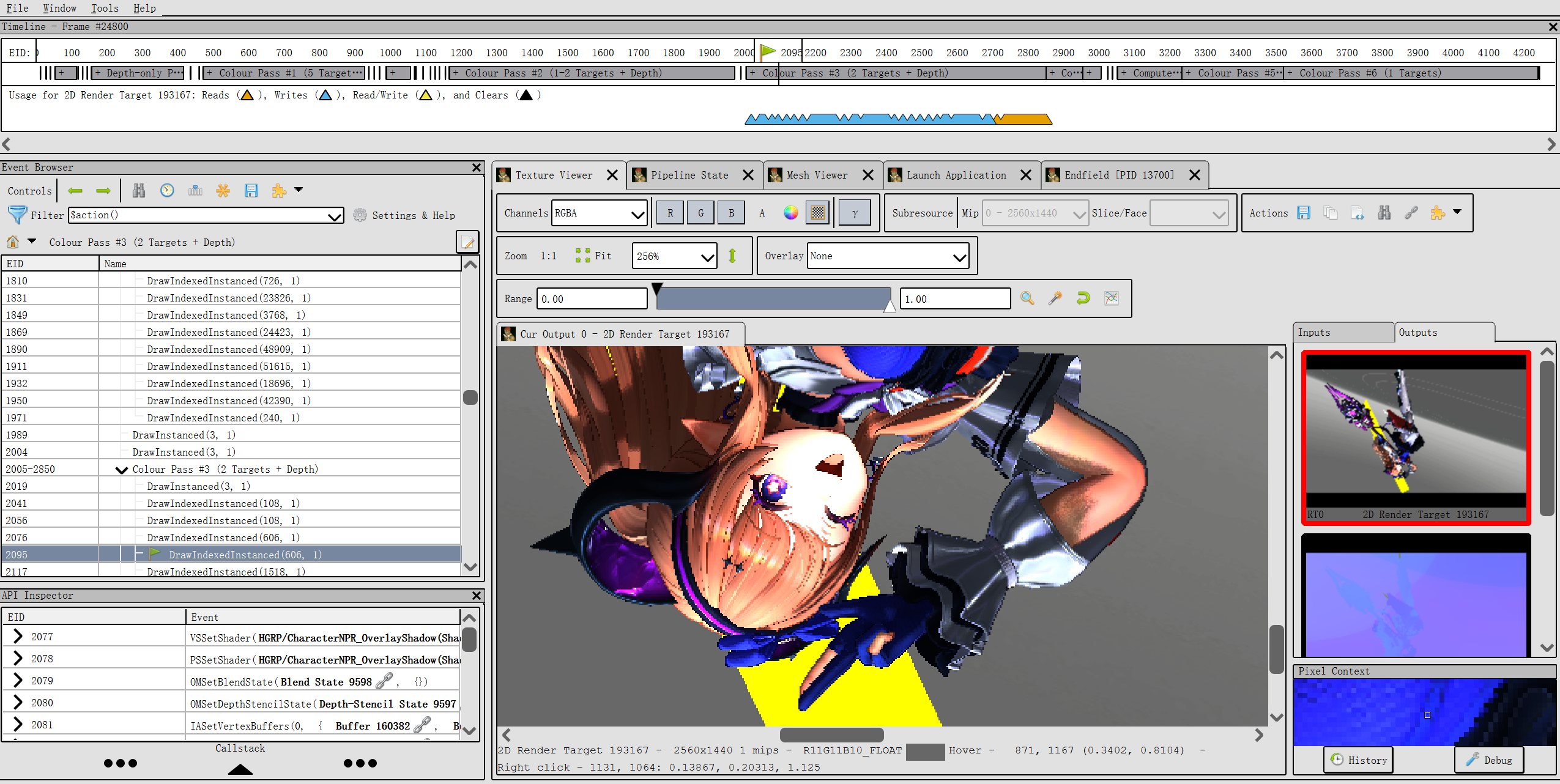Click the orange asterisk bookmark icon
Image resolution: width=1560 pixels, height=784 pixels.
223,191
